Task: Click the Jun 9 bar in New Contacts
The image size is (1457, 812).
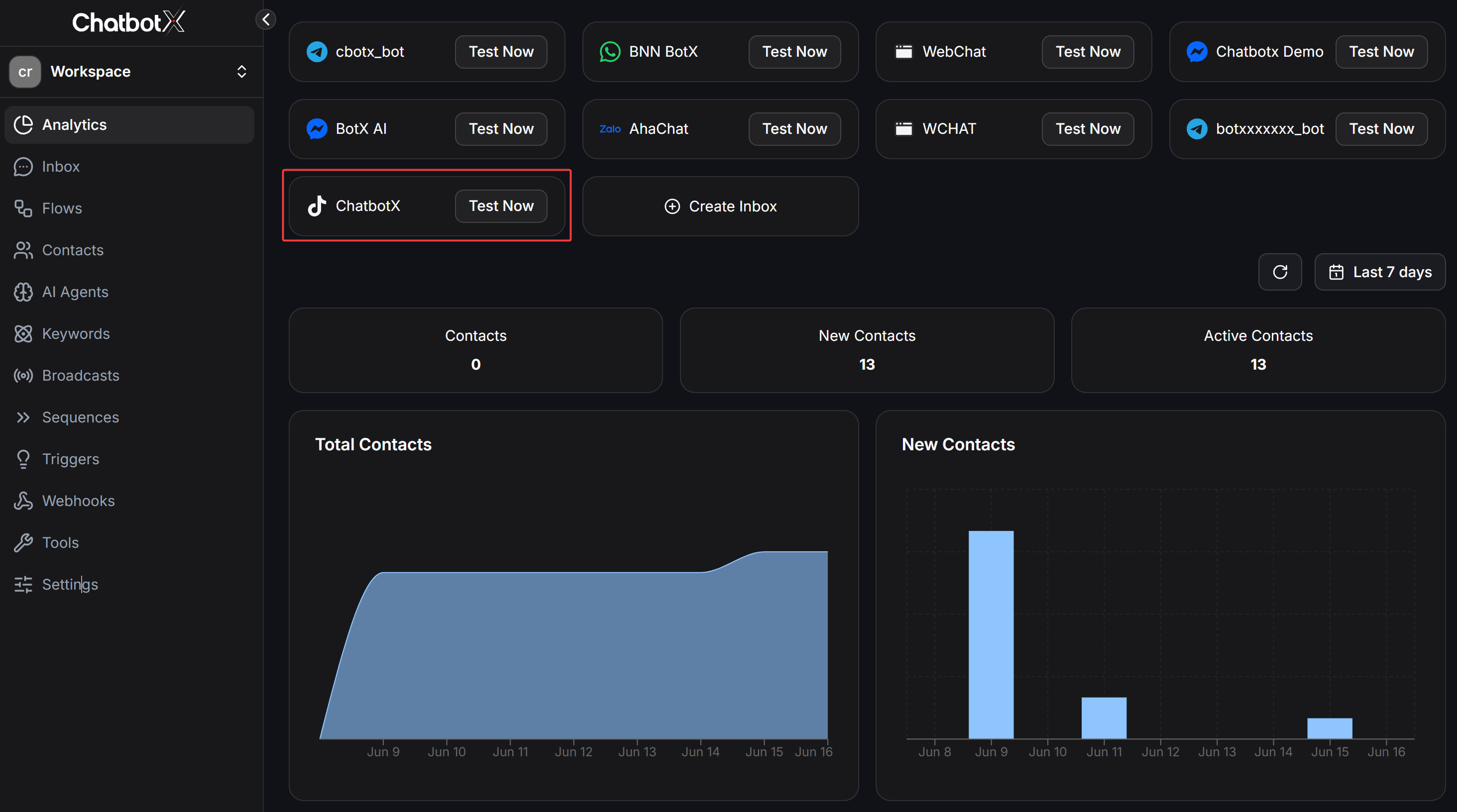Action: click(991, 634)
